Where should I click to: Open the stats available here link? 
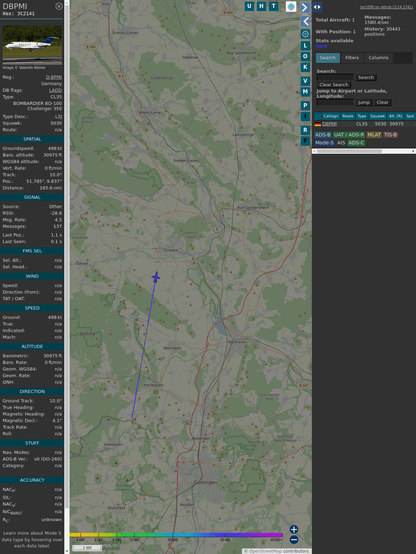321,46
